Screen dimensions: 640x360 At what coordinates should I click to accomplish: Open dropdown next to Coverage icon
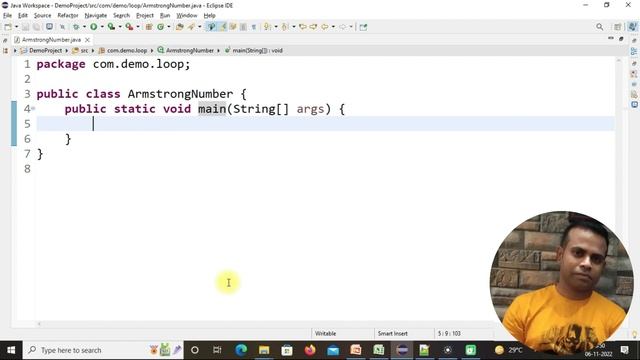[120, 27]
